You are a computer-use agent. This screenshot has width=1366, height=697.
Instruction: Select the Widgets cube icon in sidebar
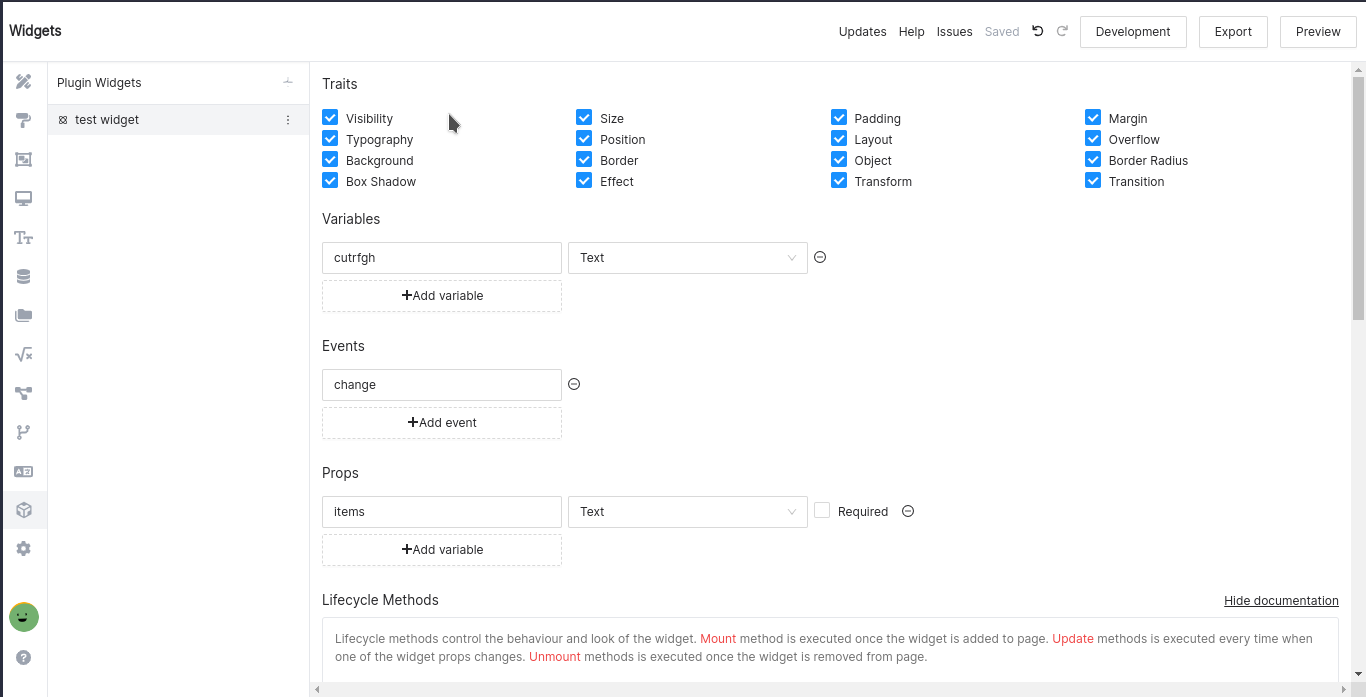click(24, 510)
